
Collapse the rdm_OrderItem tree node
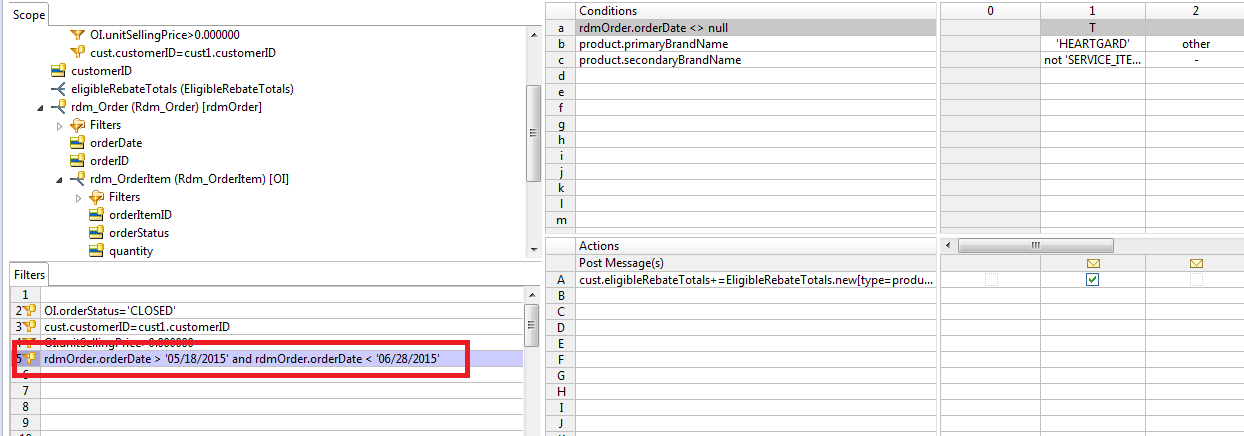click(59, 179)
